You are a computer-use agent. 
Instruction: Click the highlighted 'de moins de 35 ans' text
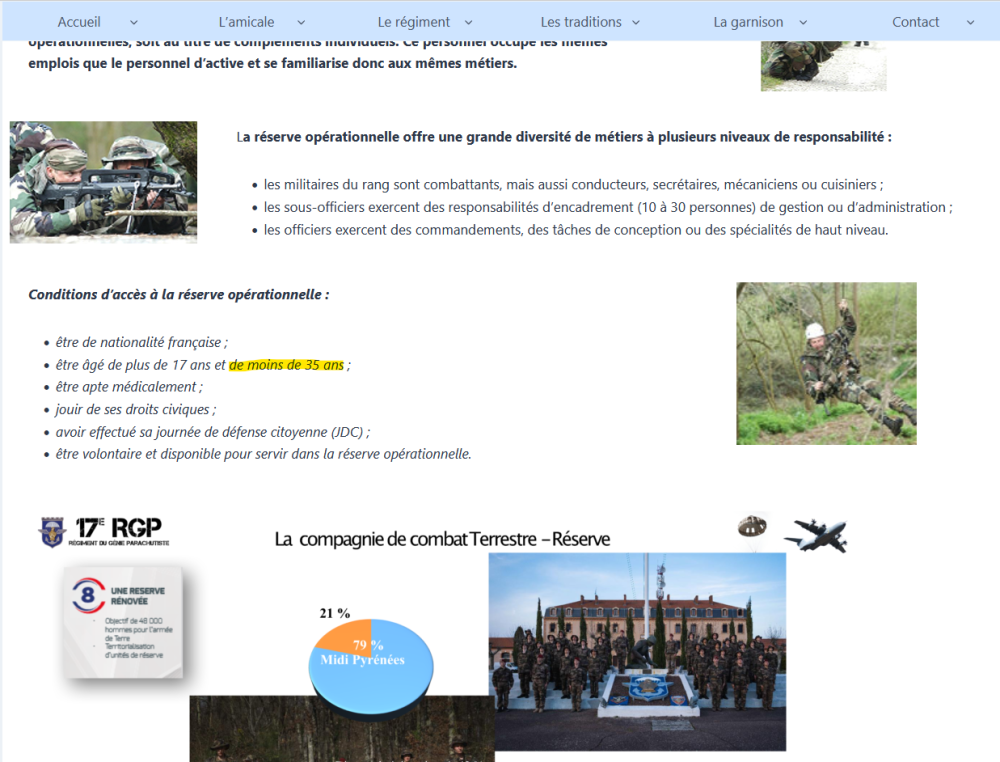click(x=286, y=365)
